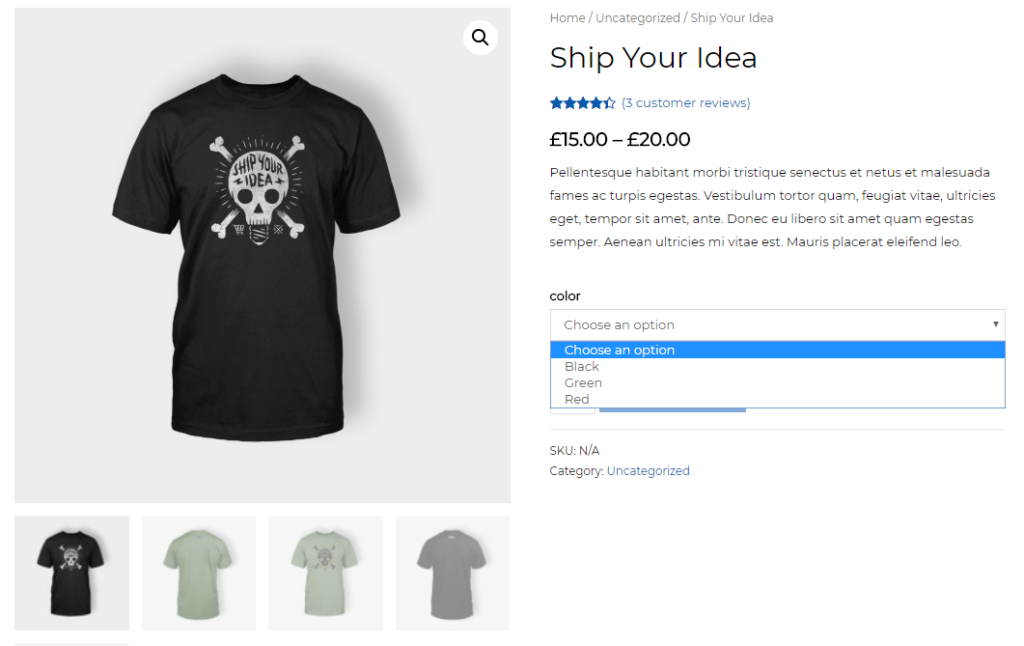Click the Uncategorized link beside Category

coord(648,471)
